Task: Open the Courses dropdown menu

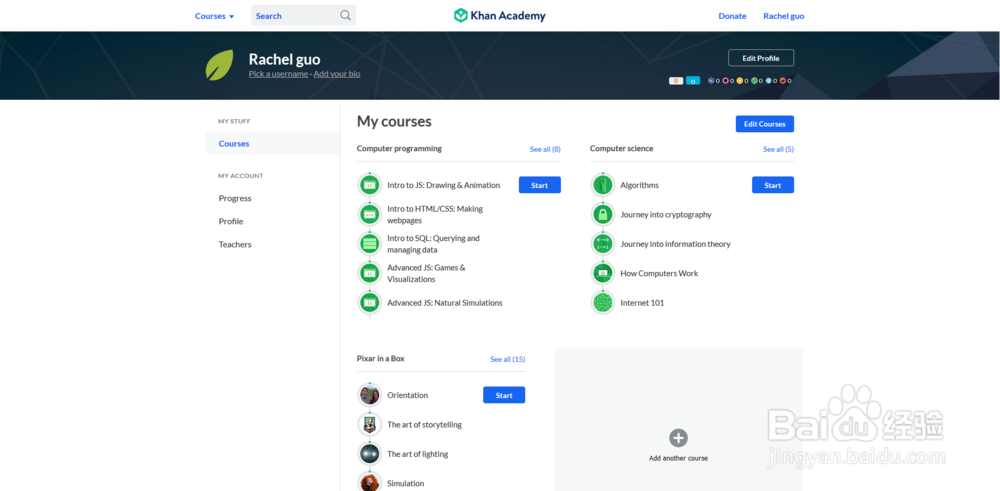Action: tap(214, 16)
